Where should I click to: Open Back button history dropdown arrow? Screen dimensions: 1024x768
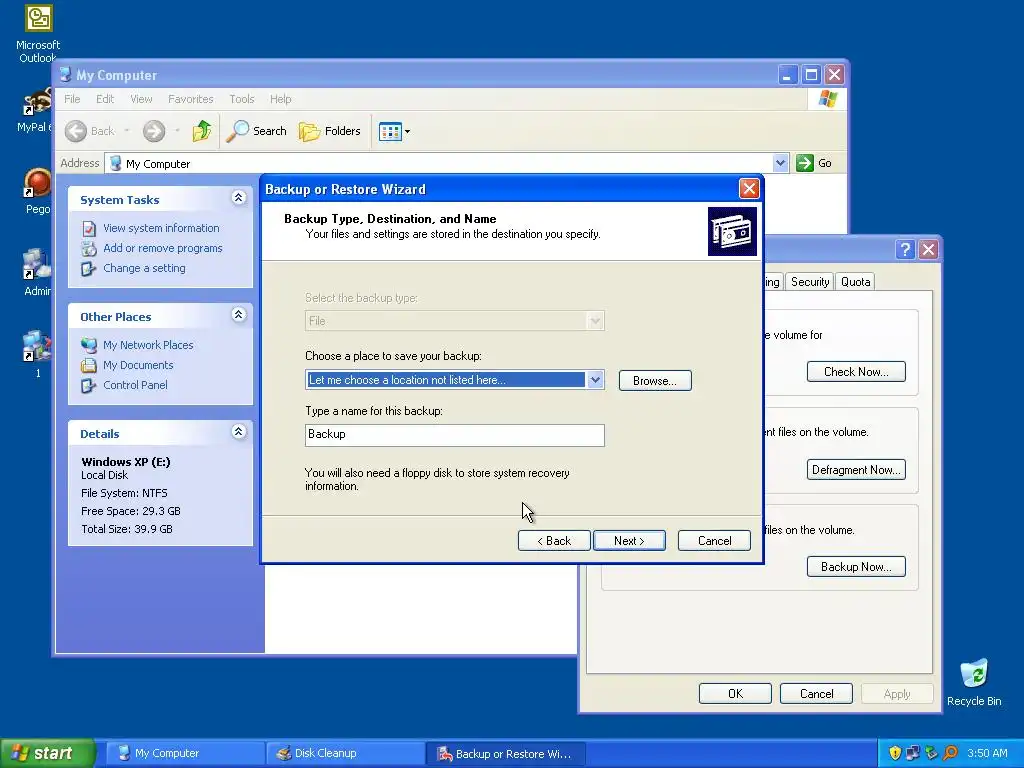[x=127, y=131]
